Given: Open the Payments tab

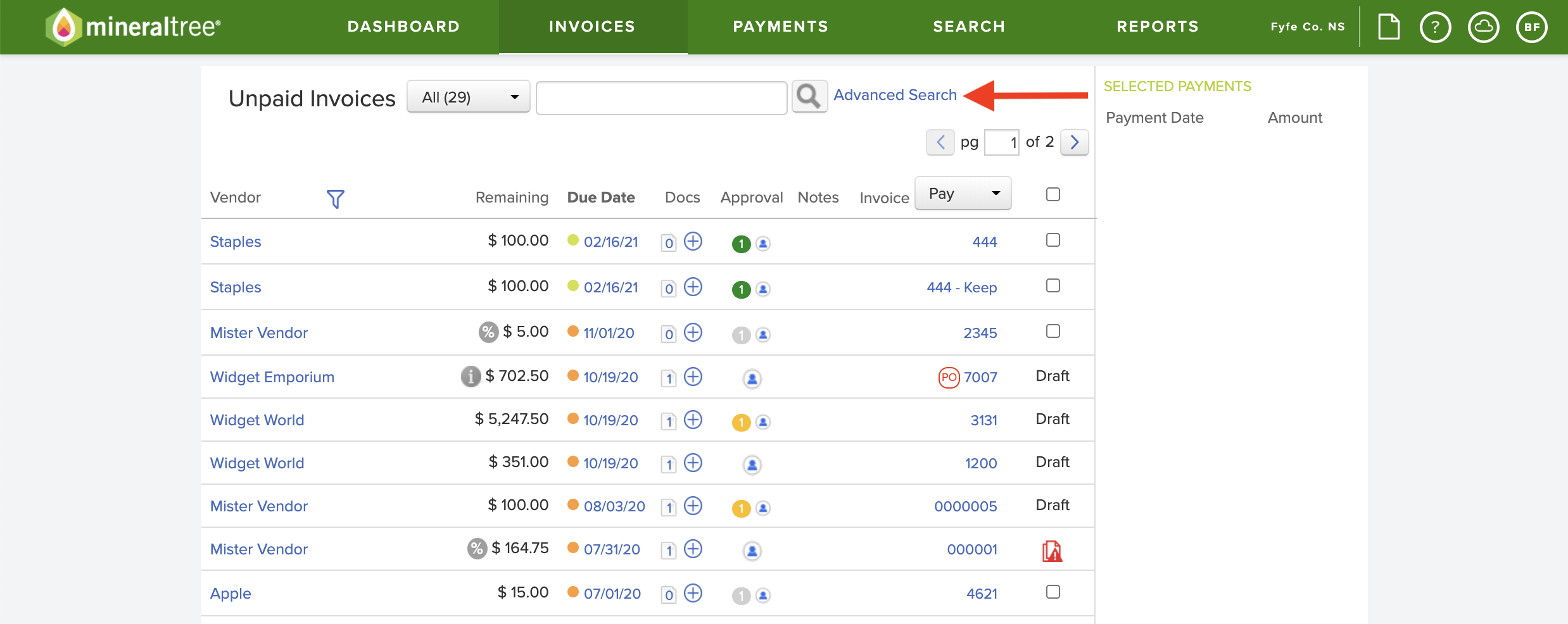Looking at the screenshot, I should click(x=781, y=27).
